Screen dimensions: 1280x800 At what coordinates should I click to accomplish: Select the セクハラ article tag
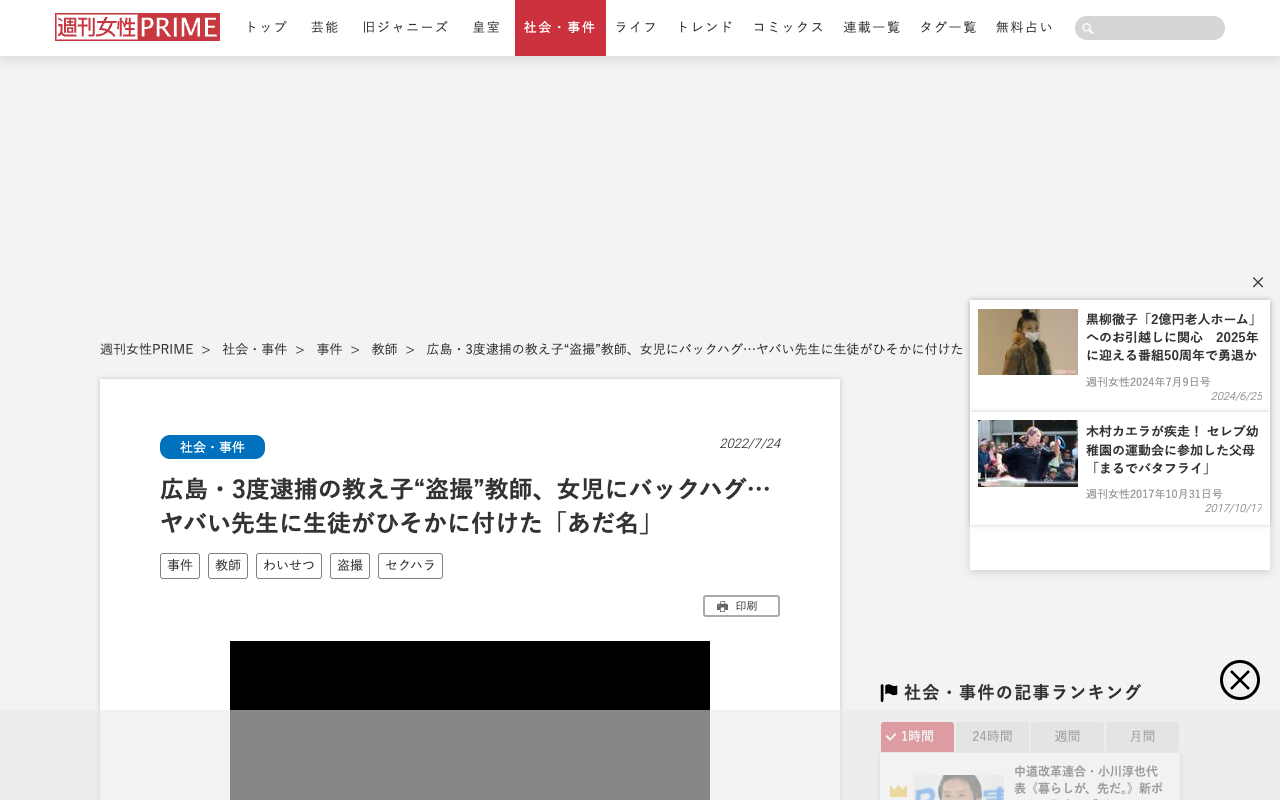[410, 566]
